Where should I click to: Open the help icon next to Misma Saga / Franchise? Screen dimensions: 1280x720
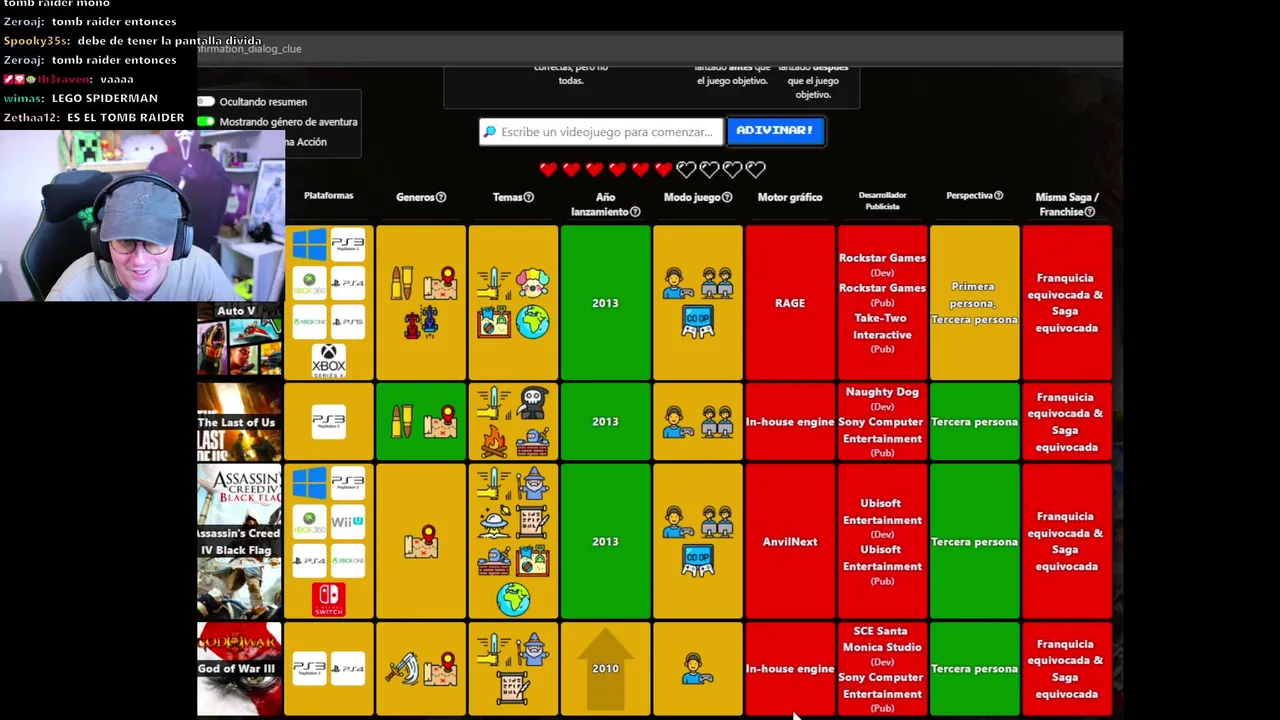coord(1090,212)
